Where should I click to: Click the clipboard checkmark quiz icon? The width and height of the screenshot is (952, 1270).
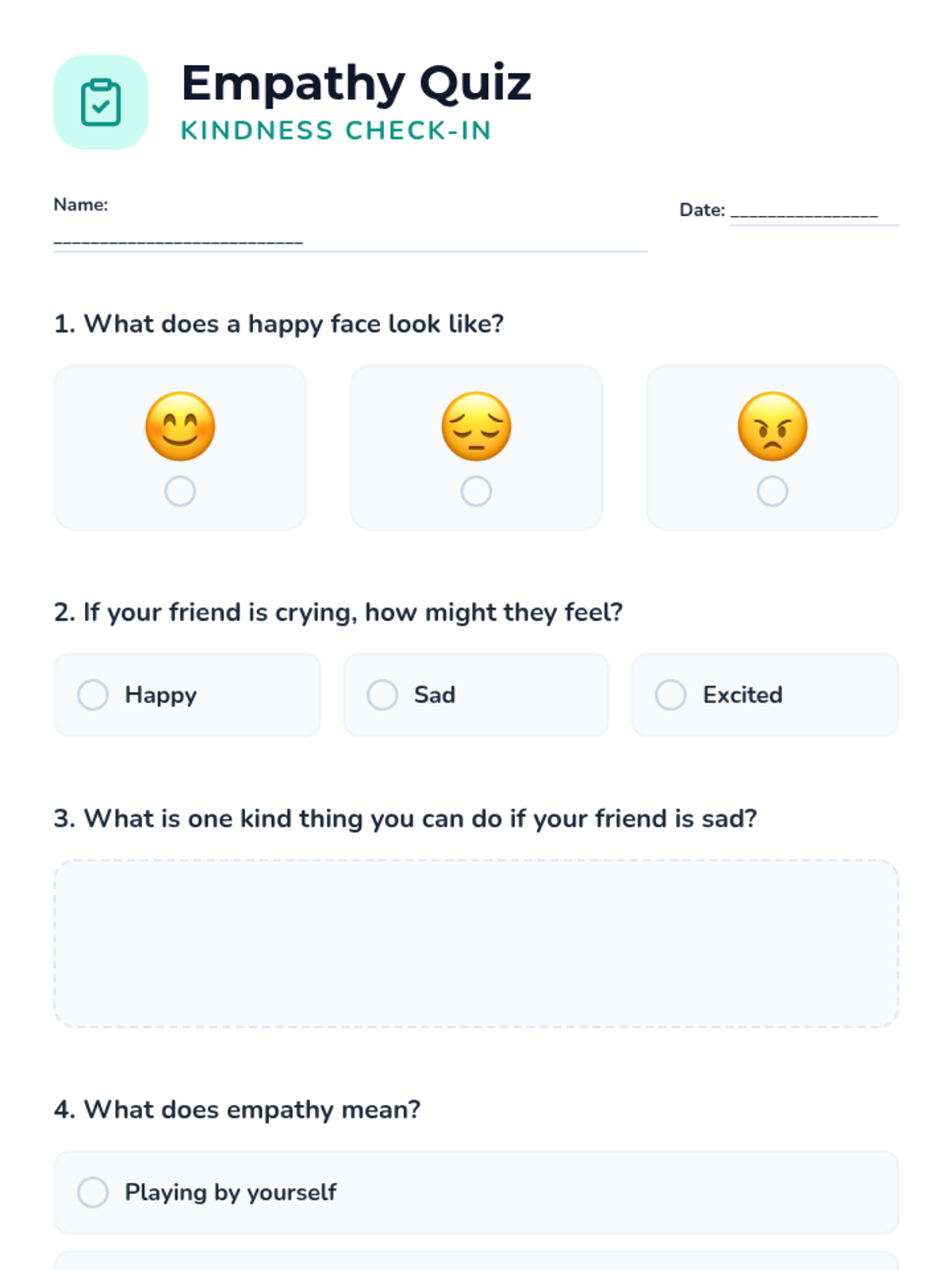(101, 102)
